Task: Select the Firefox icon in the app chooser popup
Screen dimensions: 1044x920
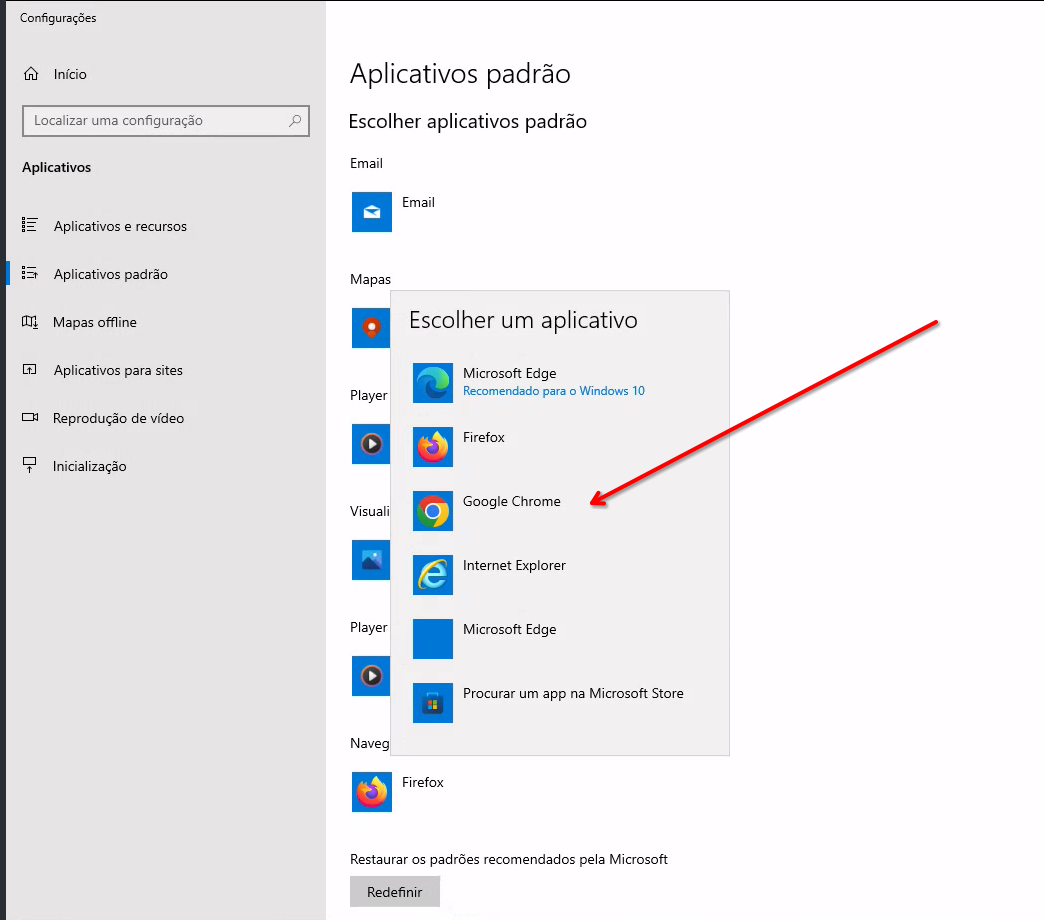Action: click(x=433, y=447)
